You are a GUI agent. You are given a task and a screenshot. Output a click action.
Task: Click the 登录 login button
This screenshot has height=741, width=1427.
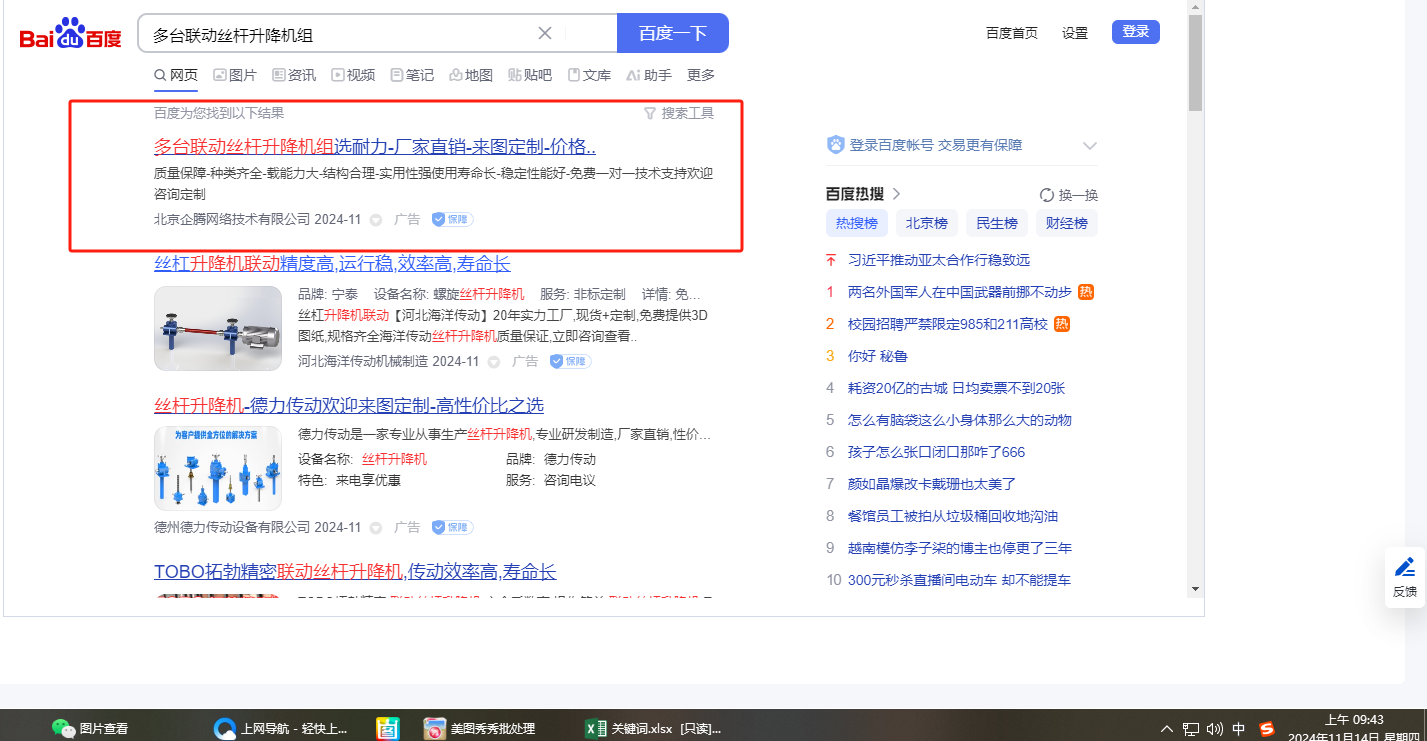(1135, 32)
